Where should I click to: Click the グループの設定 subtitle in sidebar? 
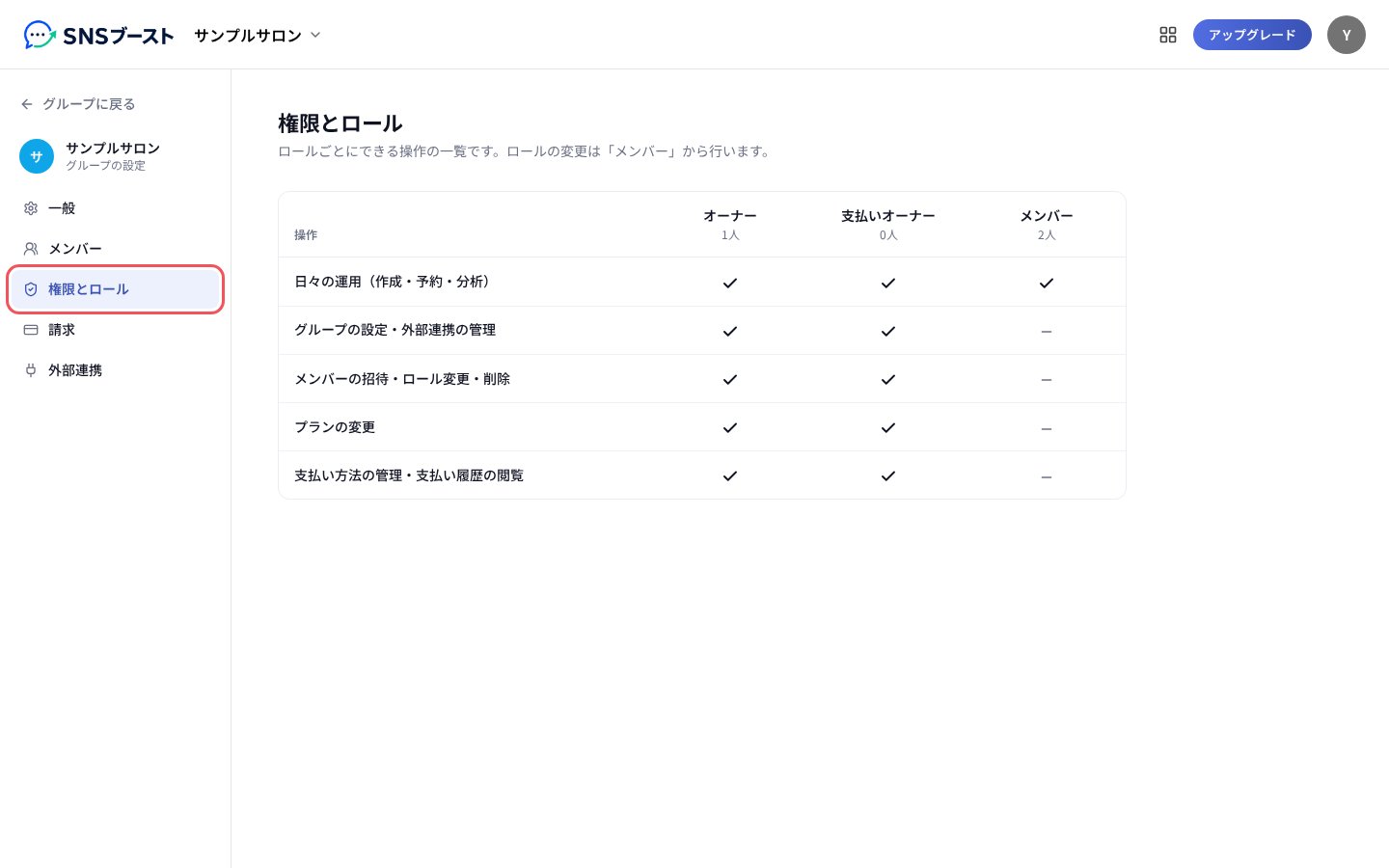point(105,166)
